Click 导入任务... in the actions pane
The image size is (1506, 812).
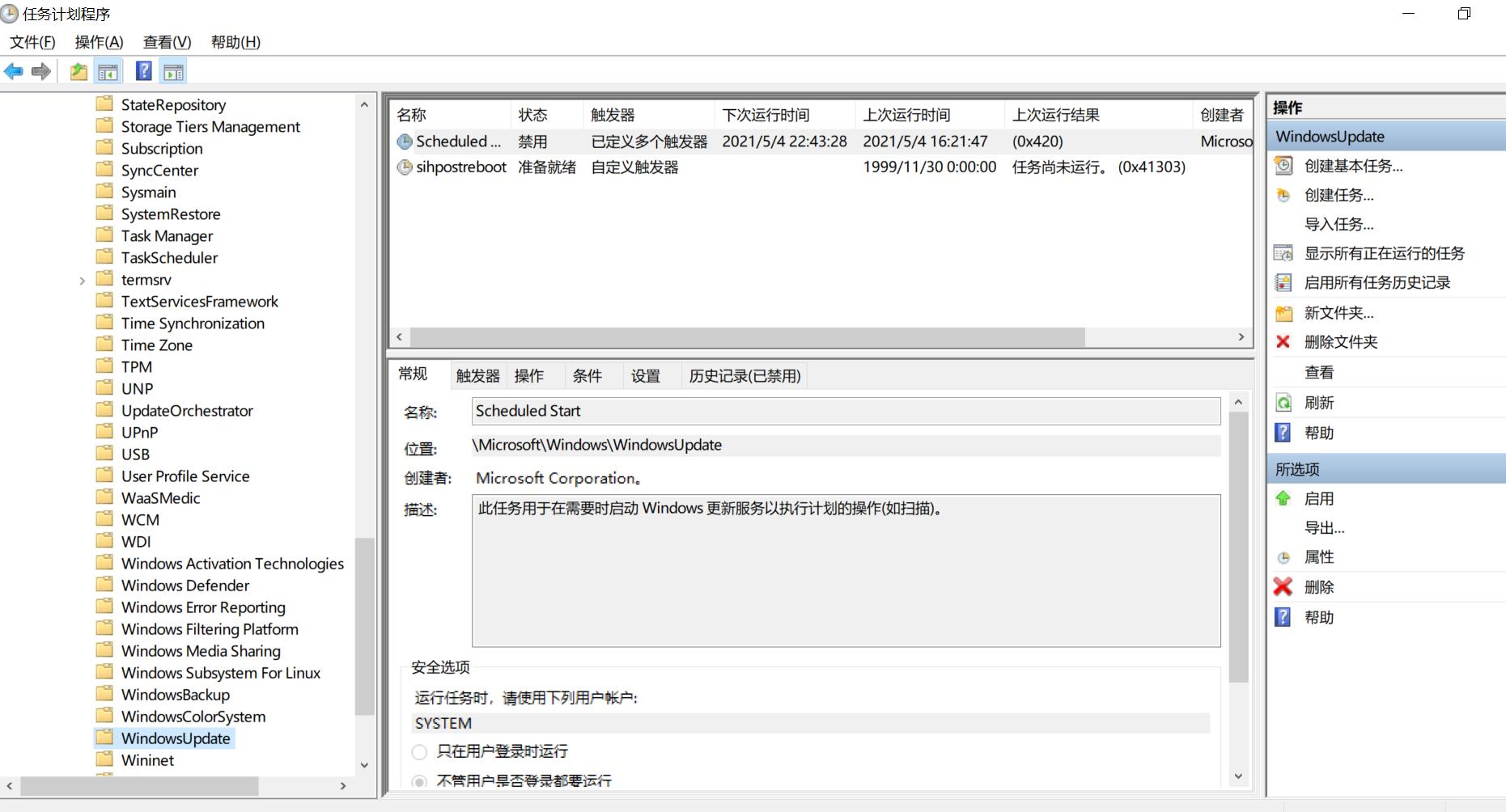pyautogui.click(x=1339, y=224)
